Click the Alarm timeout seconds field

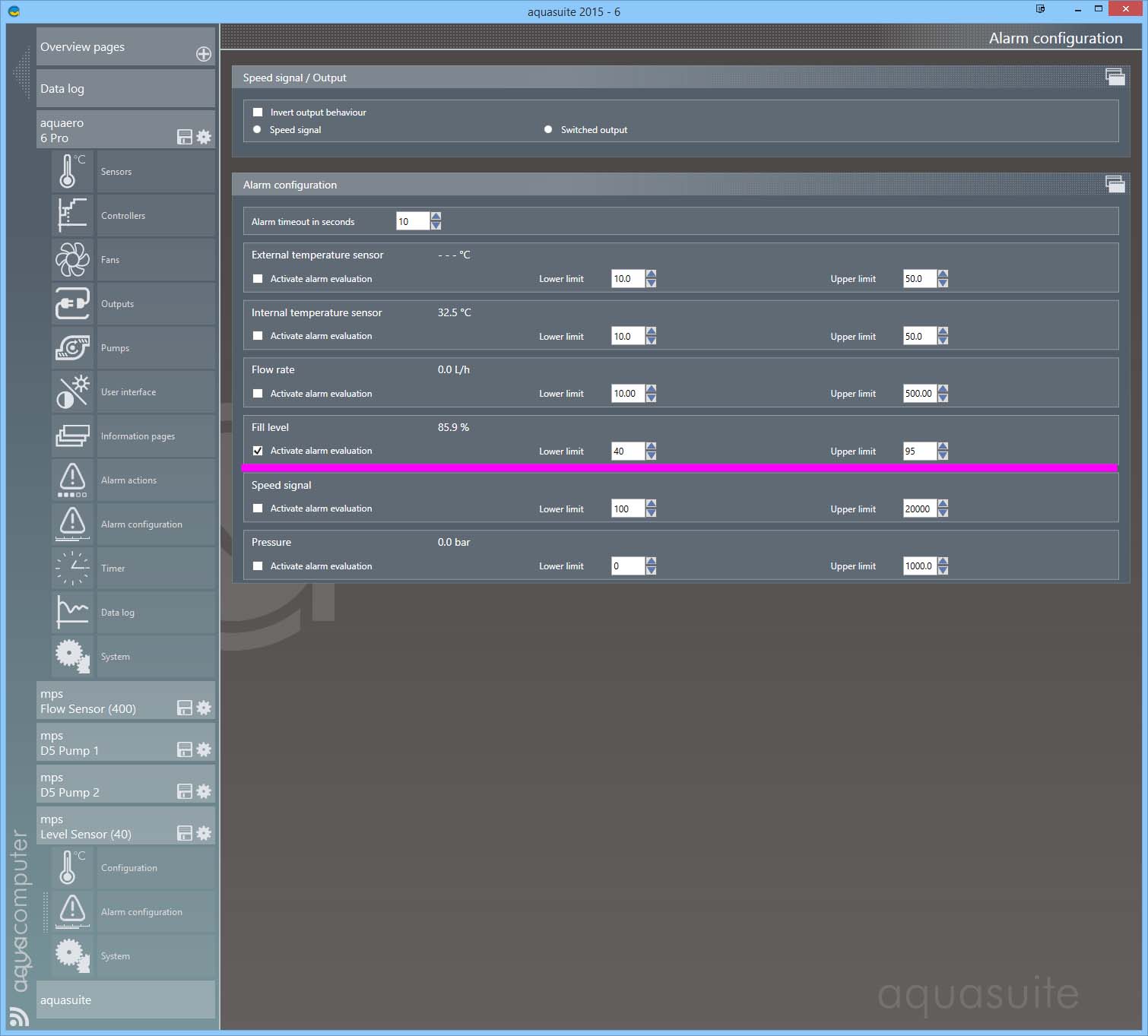pos(412,222)
